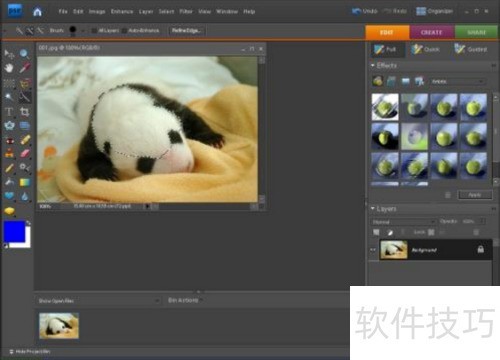This screenshot has height=360, width=500.
Task: Collapse the Layers panel
Action: [x=373, y=209]
